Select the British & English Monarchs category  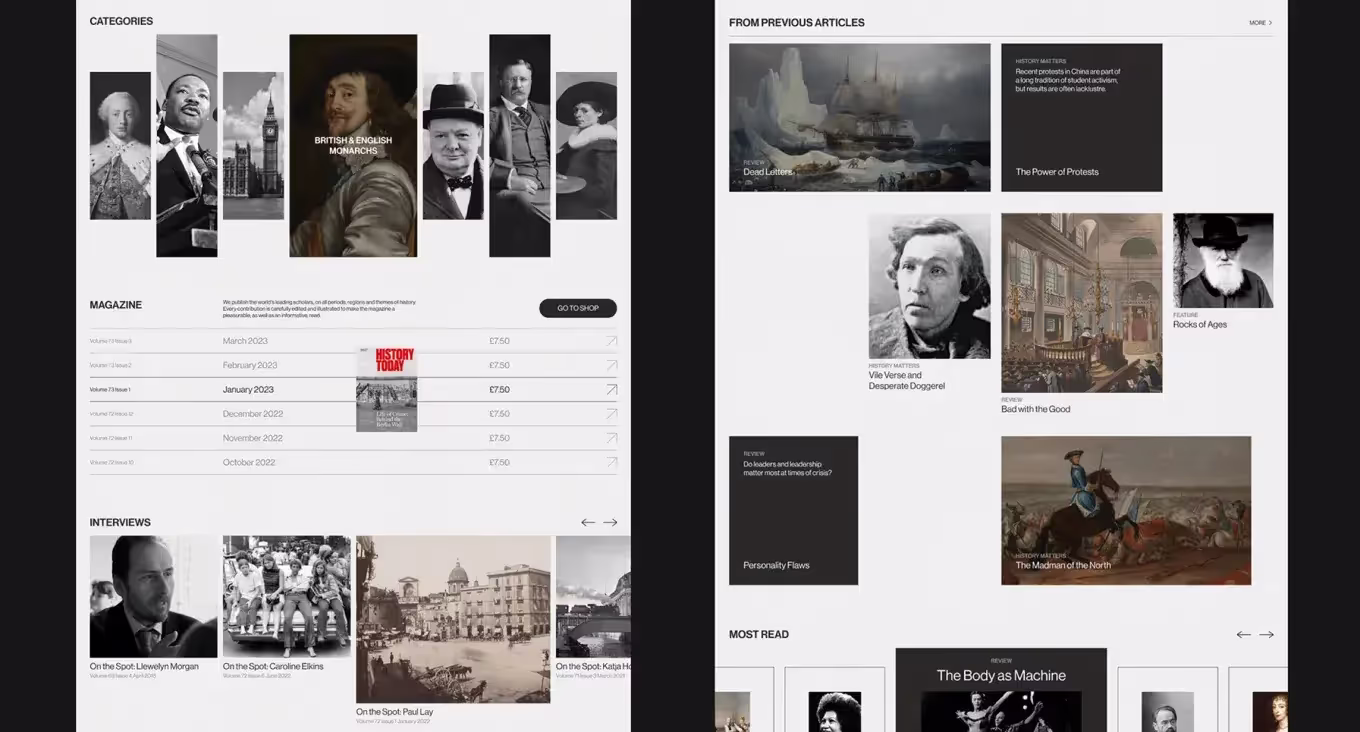(x=353, y=146)
